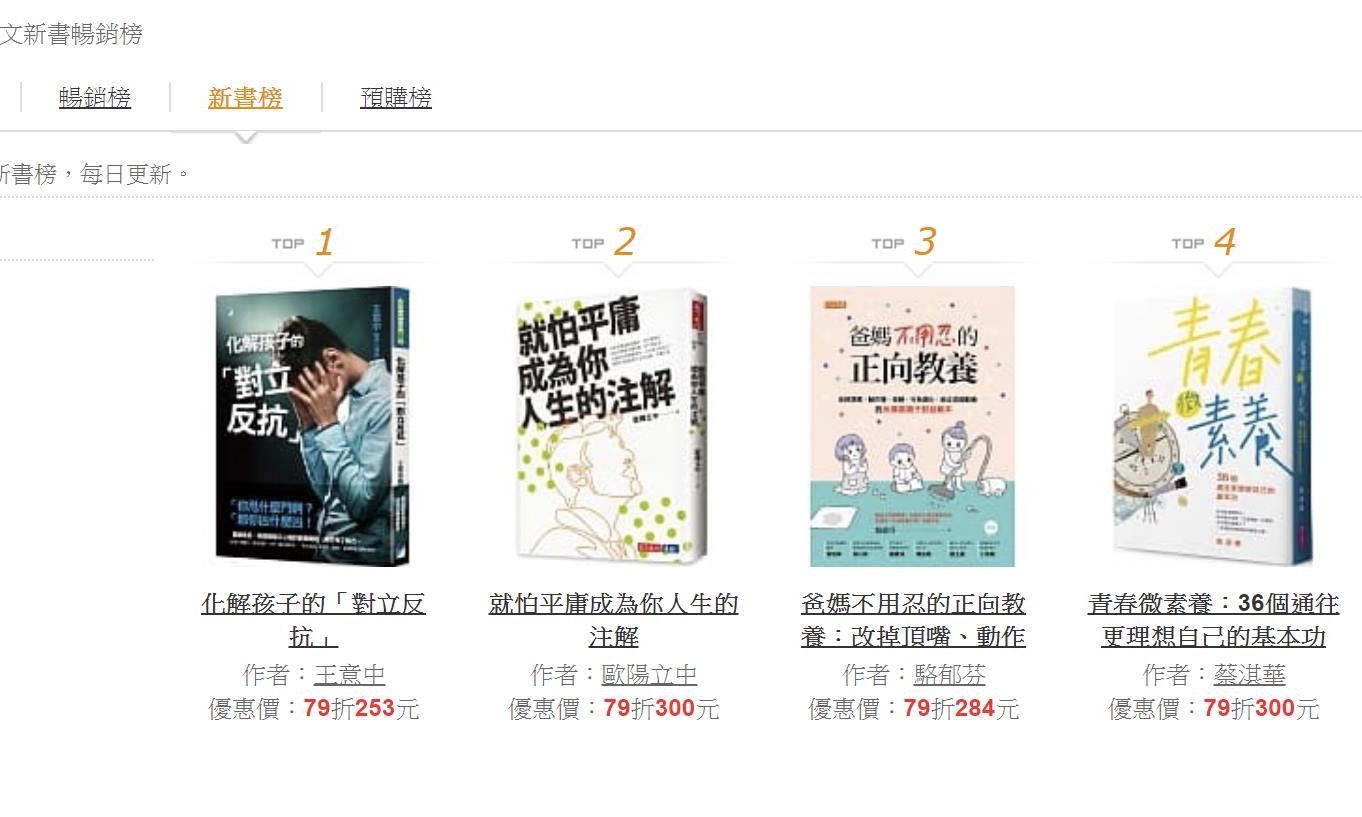Visit author 駱郁芬's link
The width and height of the screenshot is (1362, 817).
click(950, 675)
